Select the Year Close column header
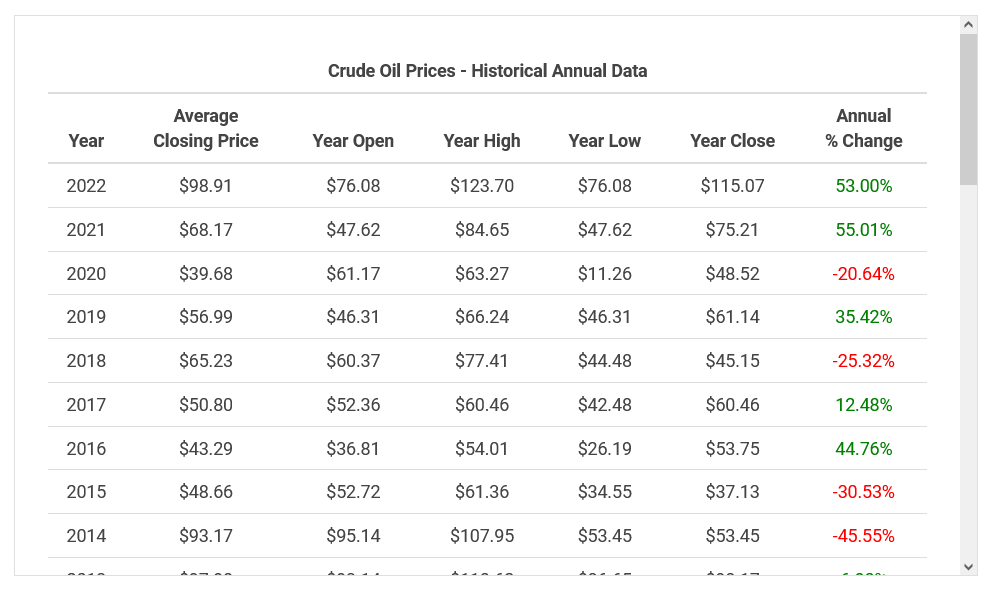 (732, 141)
